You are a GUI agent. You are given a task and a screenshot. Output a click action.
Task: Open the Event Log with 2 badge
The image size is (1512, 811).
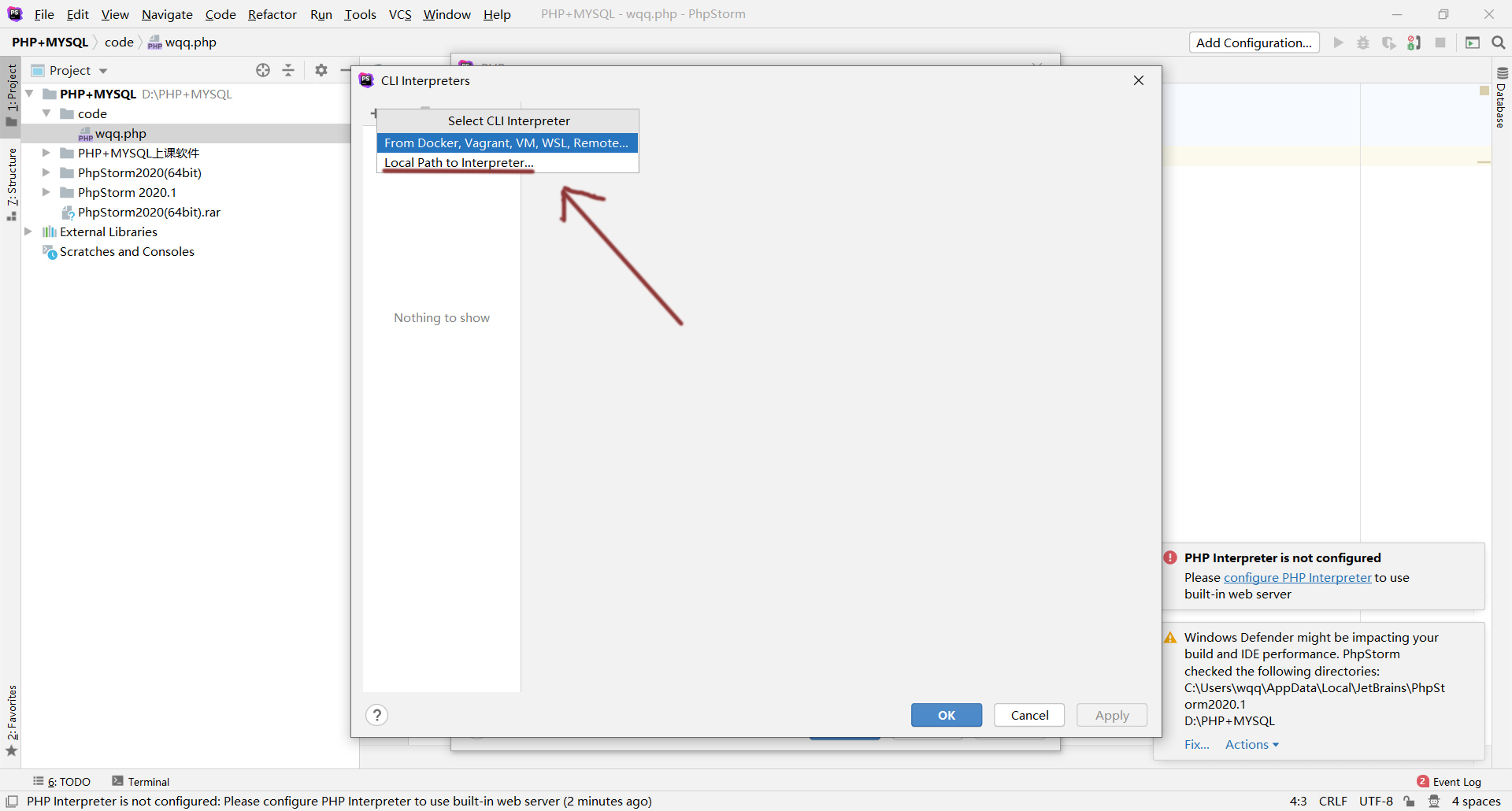pyautogui.click(x=1449, y=782)
